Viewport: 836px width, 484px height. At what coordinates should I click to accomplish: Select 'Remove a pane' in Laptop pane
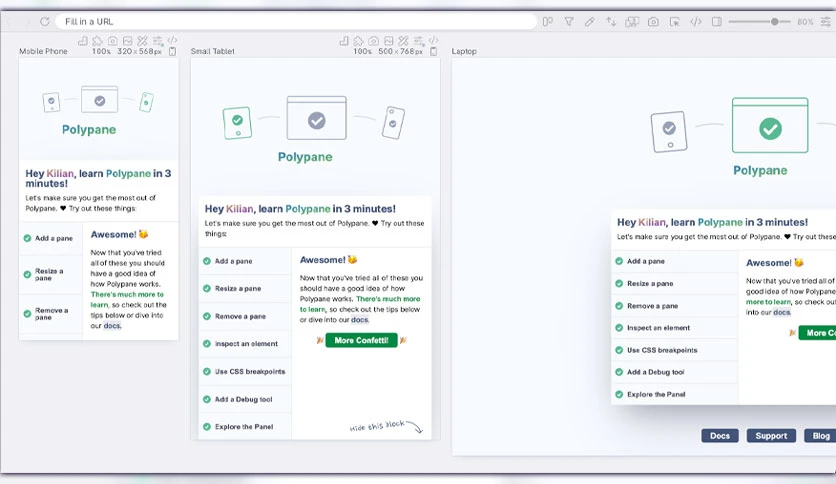coord(674,306)
